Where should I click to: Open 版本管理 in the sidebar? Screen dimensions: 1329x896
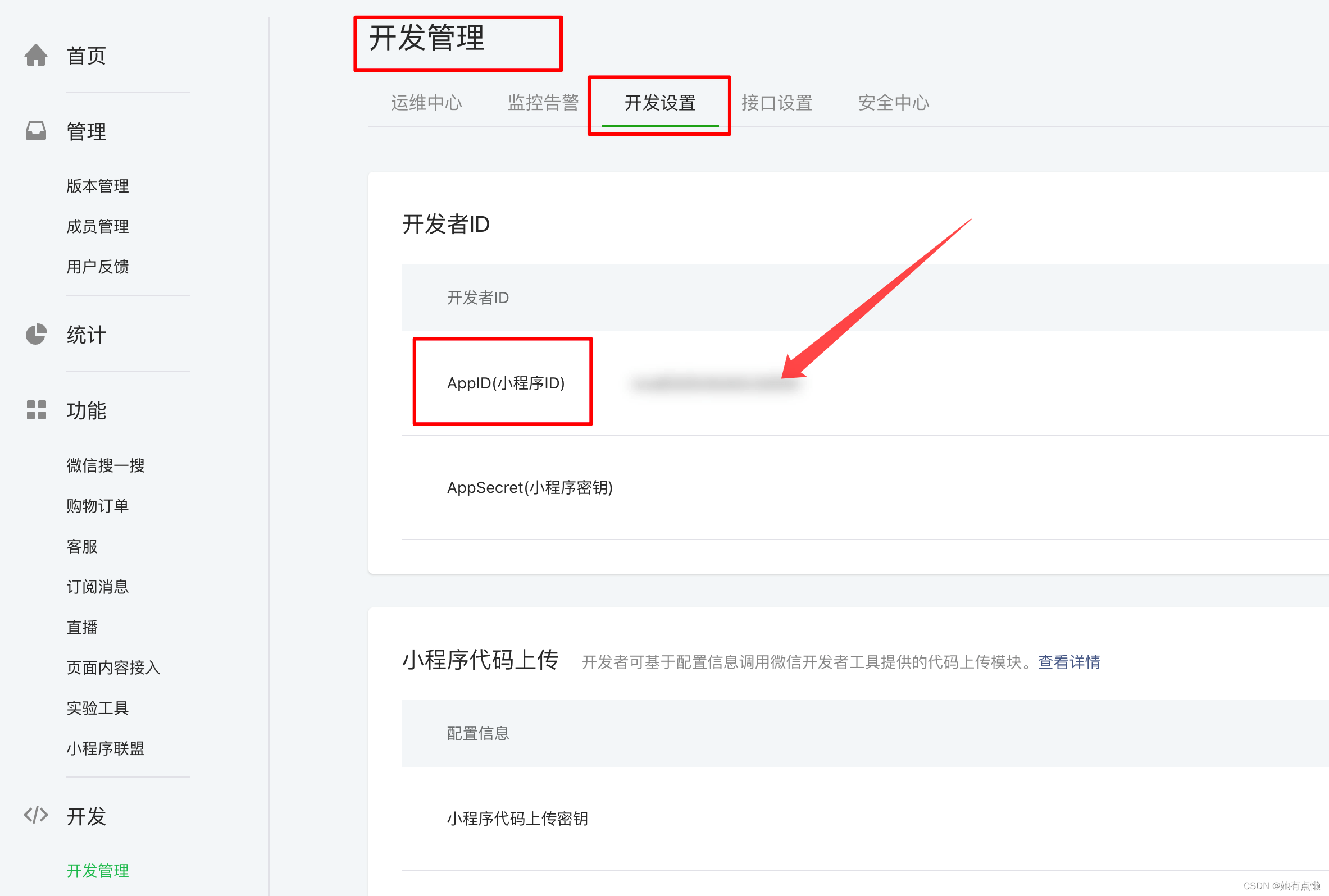pos(98,186)
